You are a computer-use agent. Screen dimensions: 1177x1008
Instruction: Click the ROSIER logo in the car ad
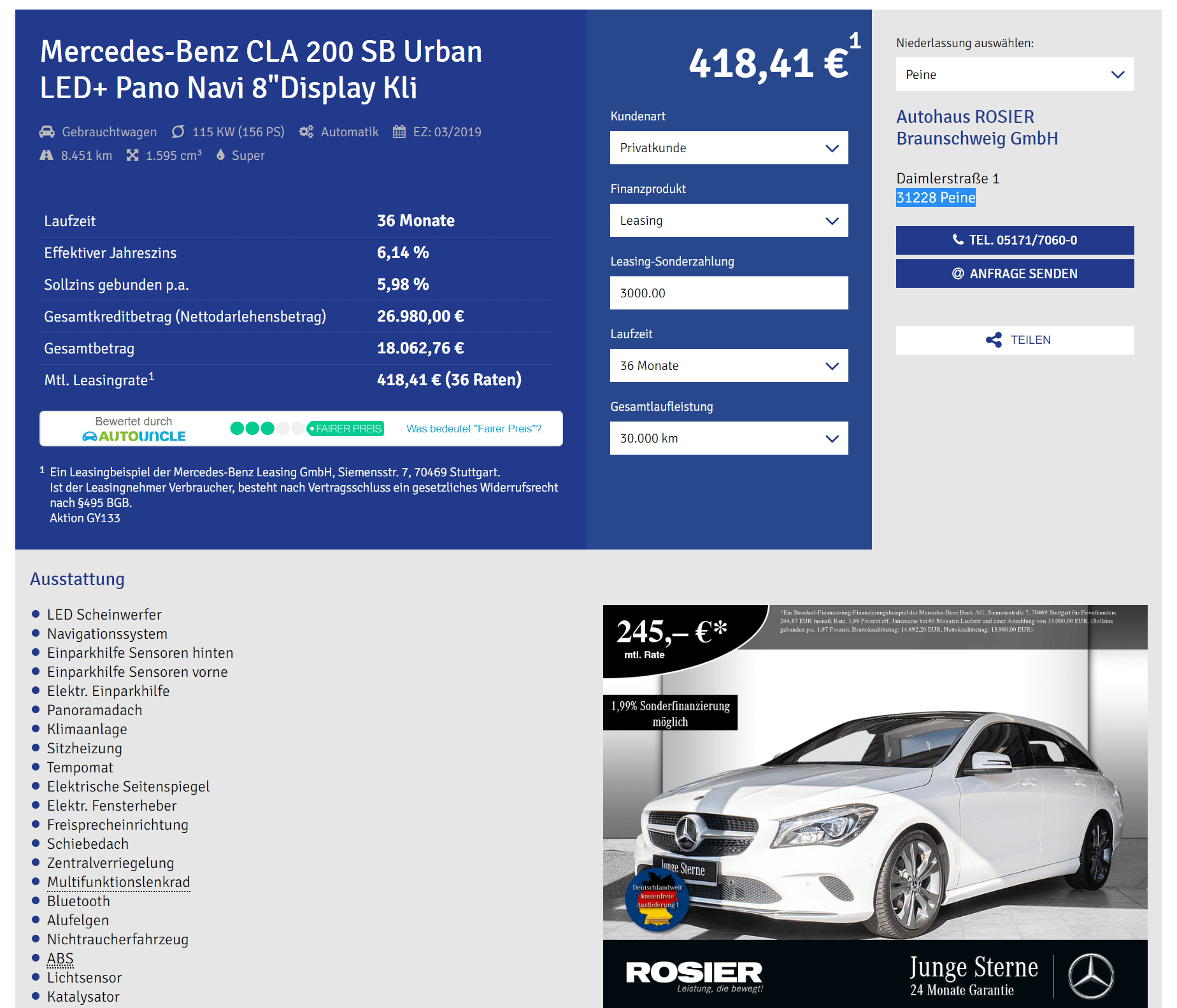[x=694, y=975]
